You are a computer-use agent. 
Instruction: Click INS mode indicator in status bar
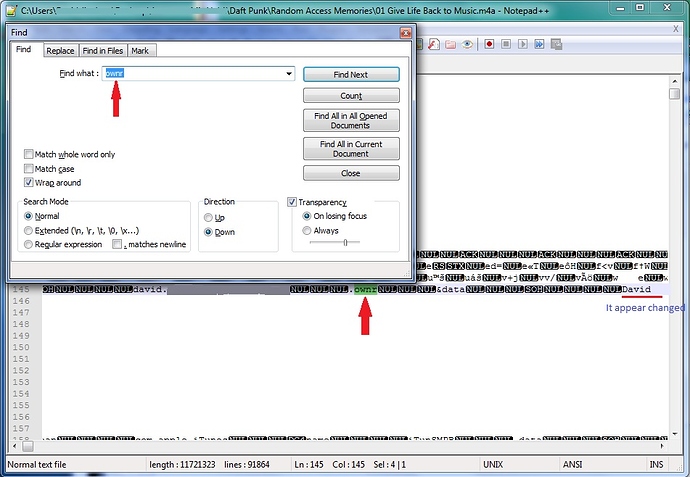pyautogui.click(x=657, y=465)
